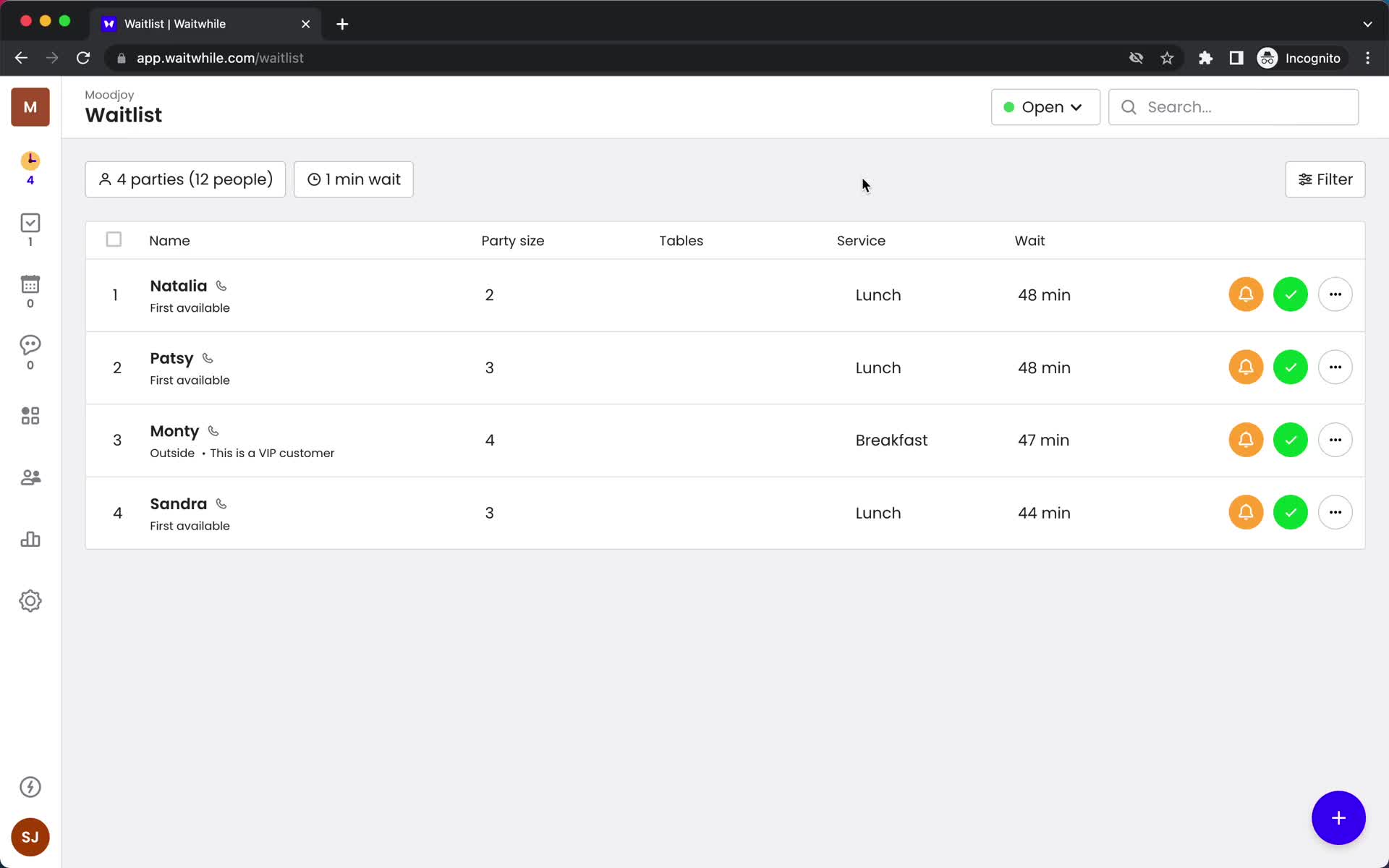
Task: Click the 1 min wait indicator button
Action: (x=355, y=179)
